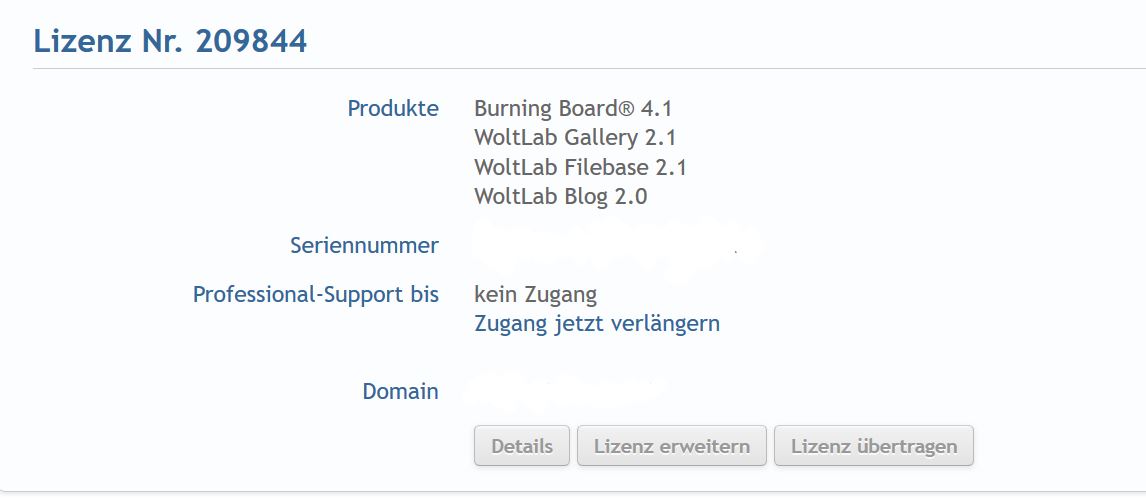
Task: Click the blurred serial number value
Action: [x=615, y=246]
